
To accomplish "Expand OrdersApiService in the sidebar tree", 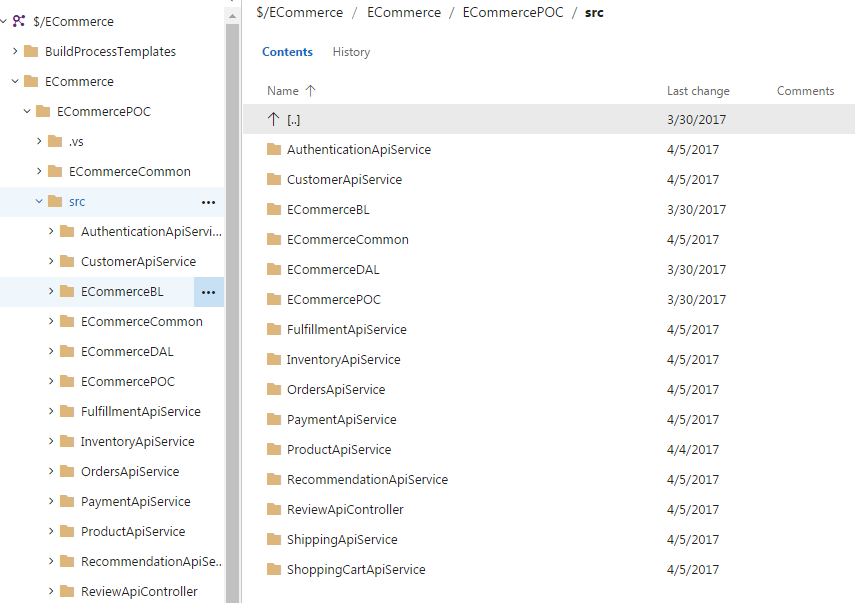I will pos(51,471).
